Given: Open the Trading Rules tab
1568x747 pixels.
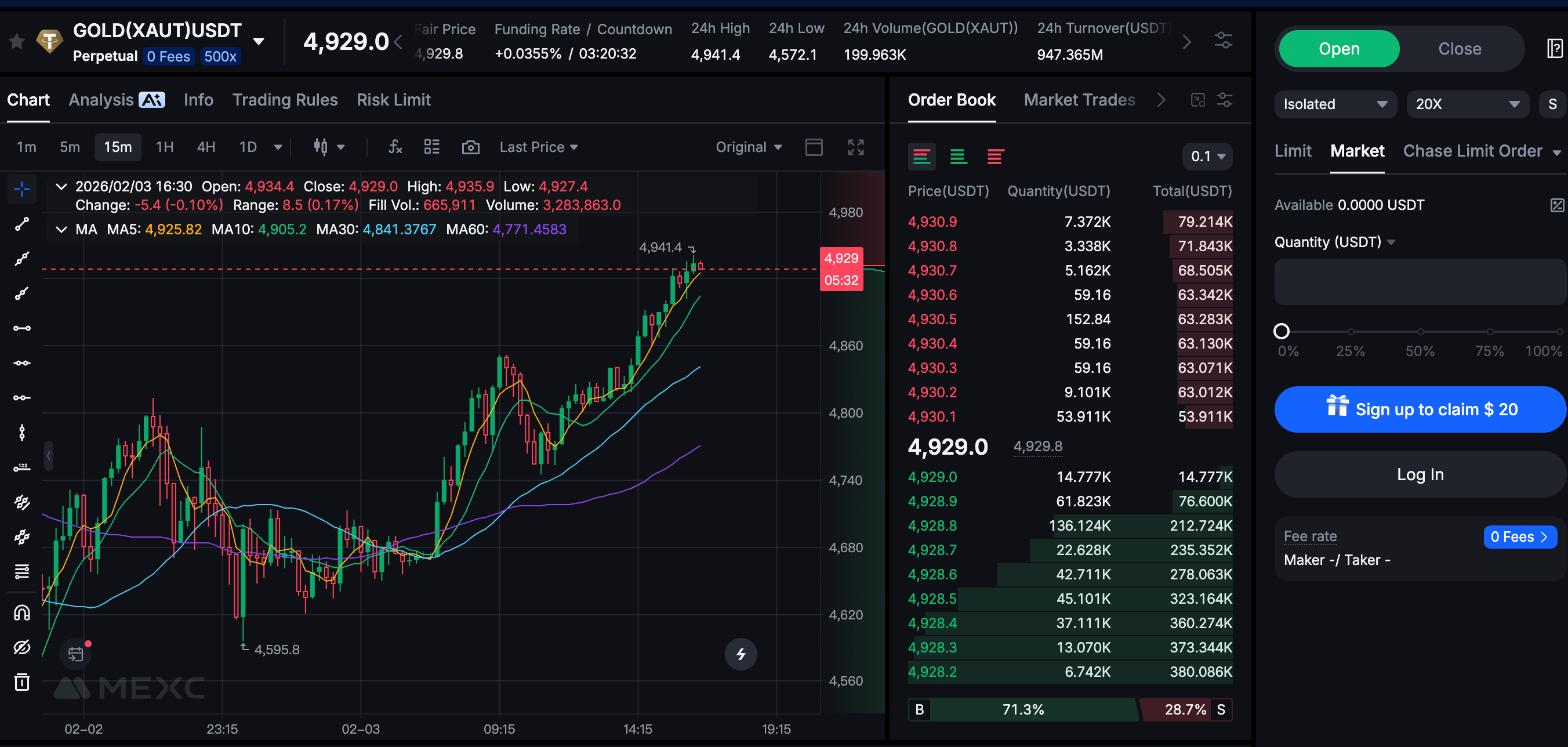Looking at the screenshot, I should point(285,100).
